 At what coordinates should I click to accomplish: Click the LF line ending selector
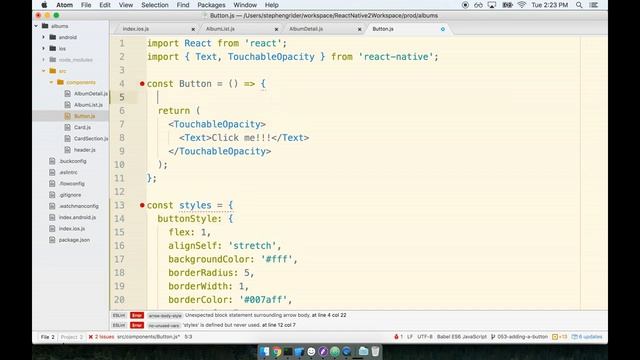tap(410, 337)
